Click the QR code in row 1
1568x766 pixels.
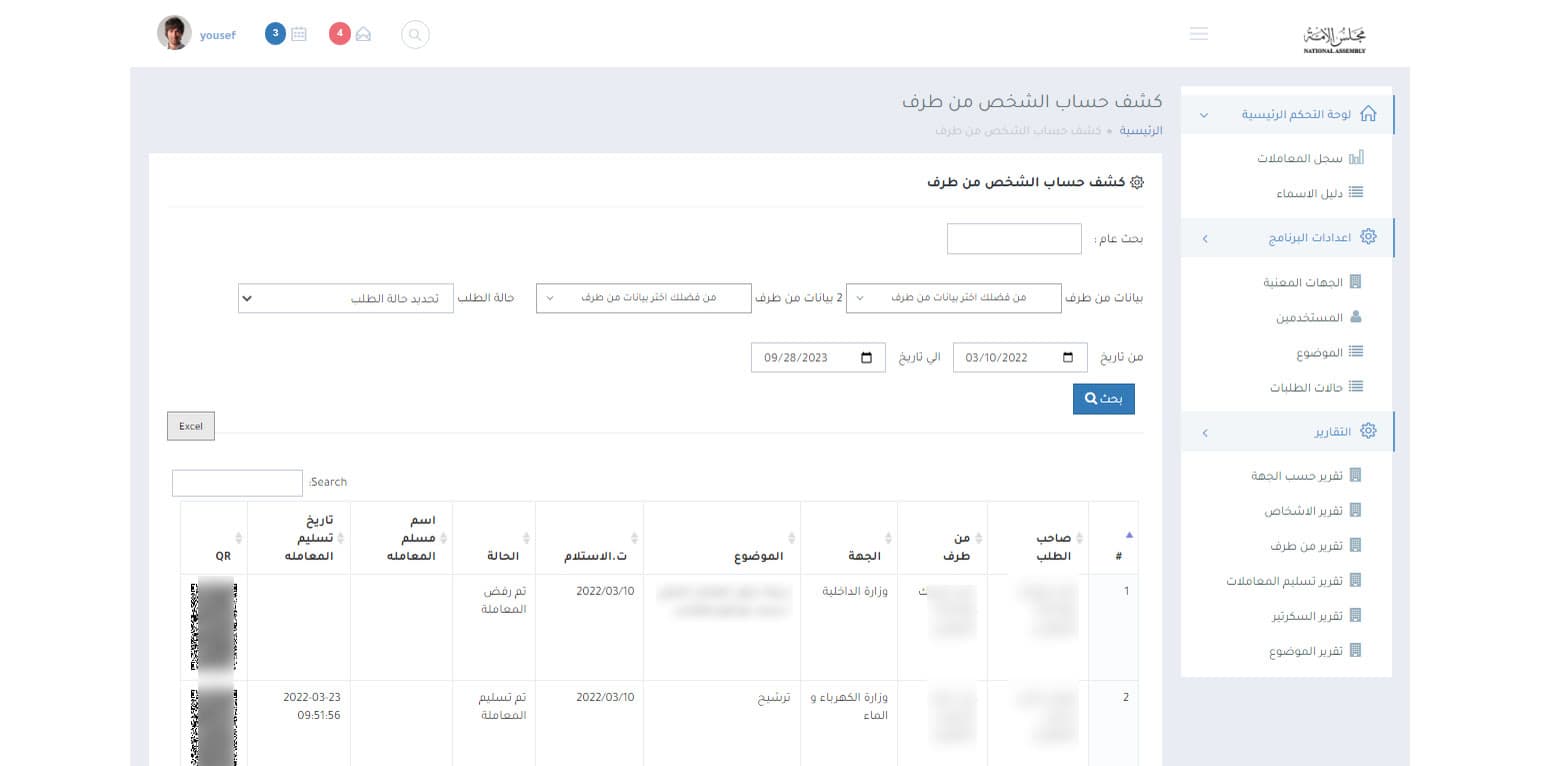[x=213, y=625]
